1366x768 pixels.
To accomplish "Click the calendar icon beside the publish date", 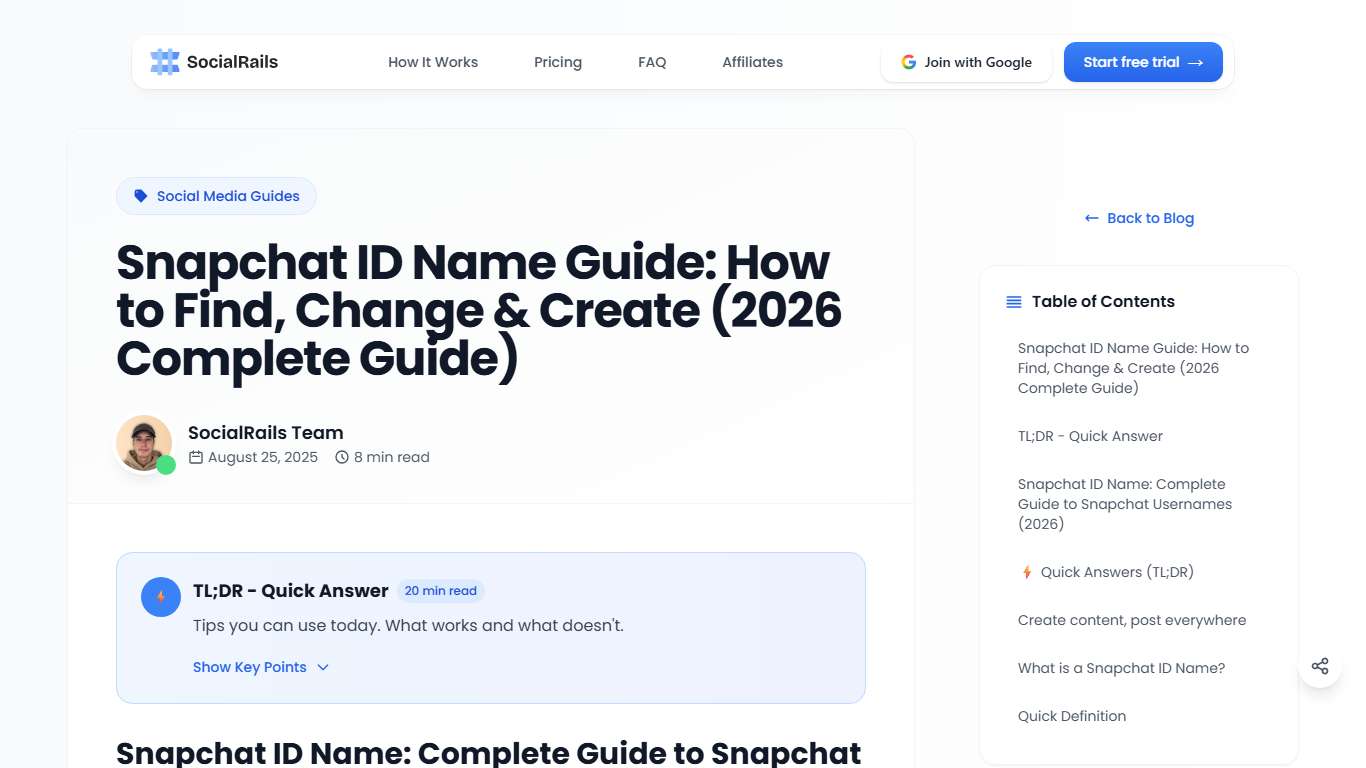I will click(196, 457).
